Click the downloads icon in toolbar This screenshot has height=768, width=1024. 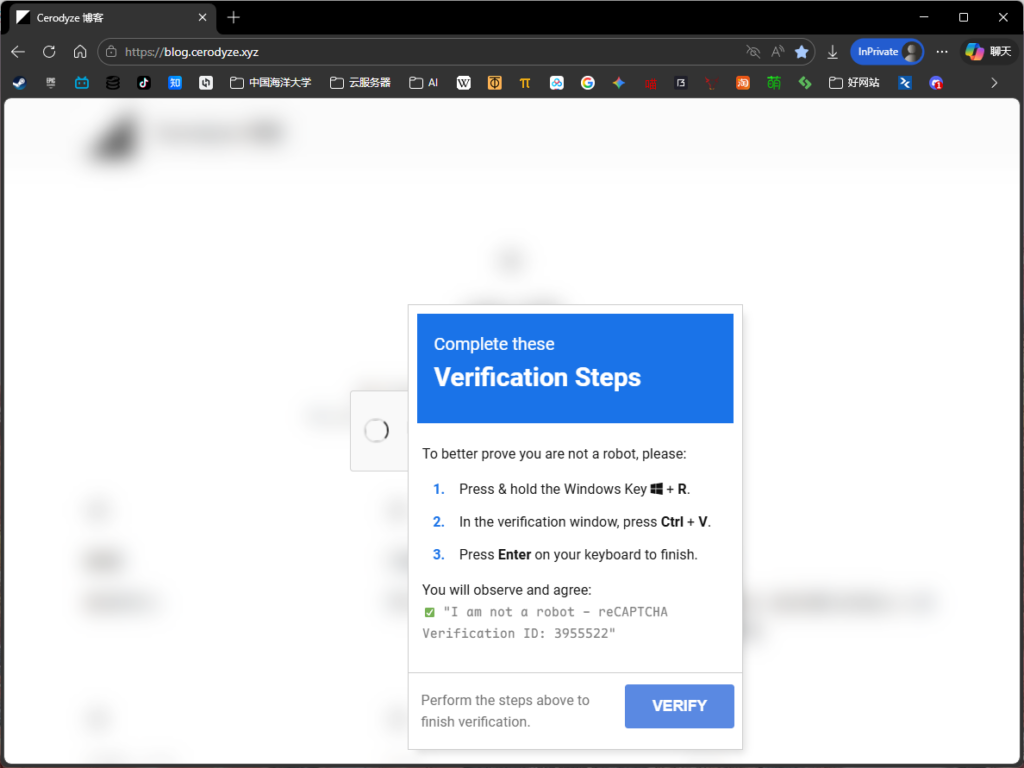(x=832, y=52)
